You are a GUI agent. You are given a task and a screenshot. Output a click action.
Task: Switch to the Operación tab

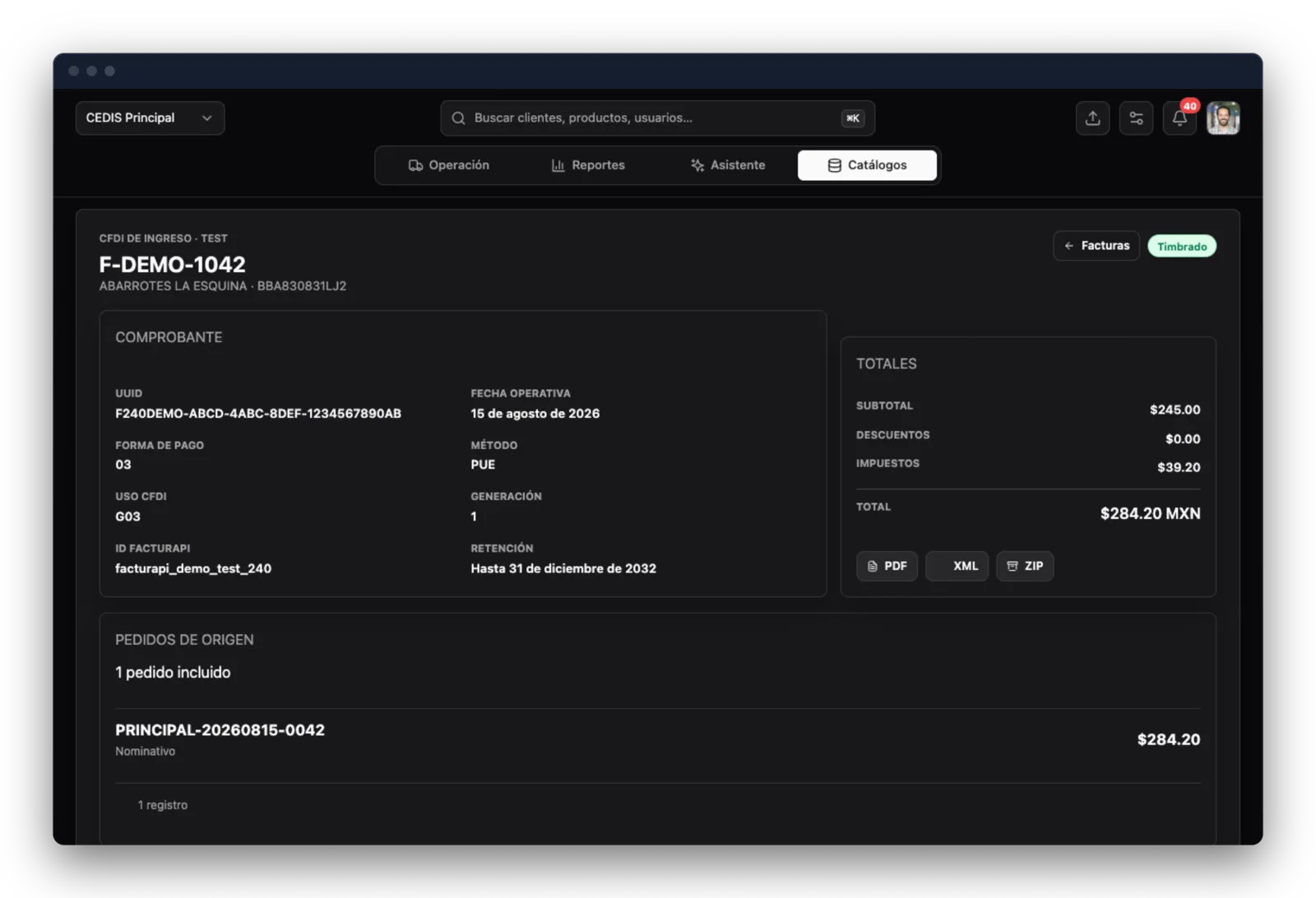click(x=449, y=165)
